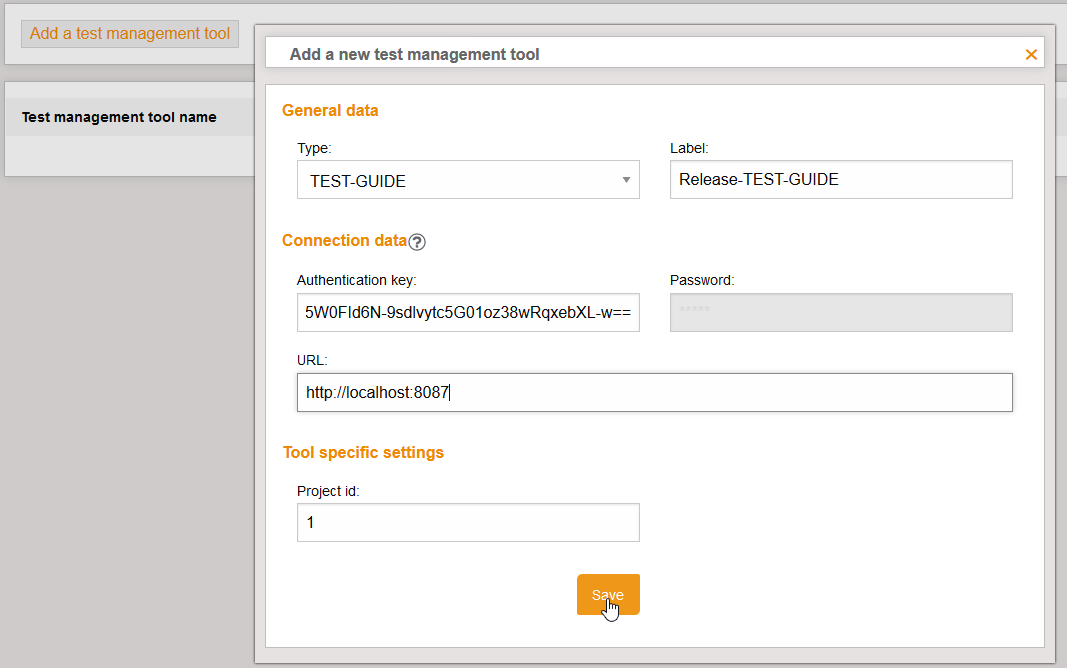This screenshot has height=668, width=1067.
Task: Click the dropdown arrow on the Type field
Action: (625, 180)
